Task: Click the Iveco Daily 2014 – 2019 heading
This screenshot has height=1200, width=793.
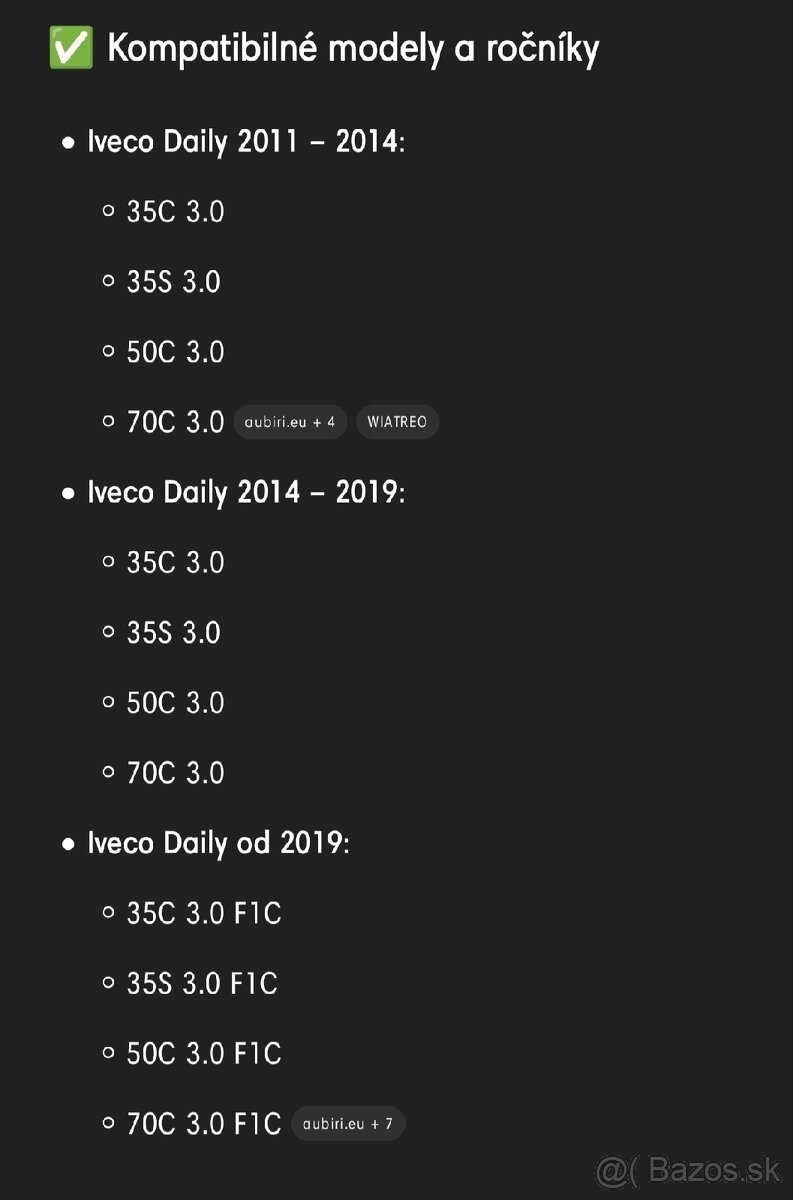Action: pyautogui.click(x=244, y=492)
